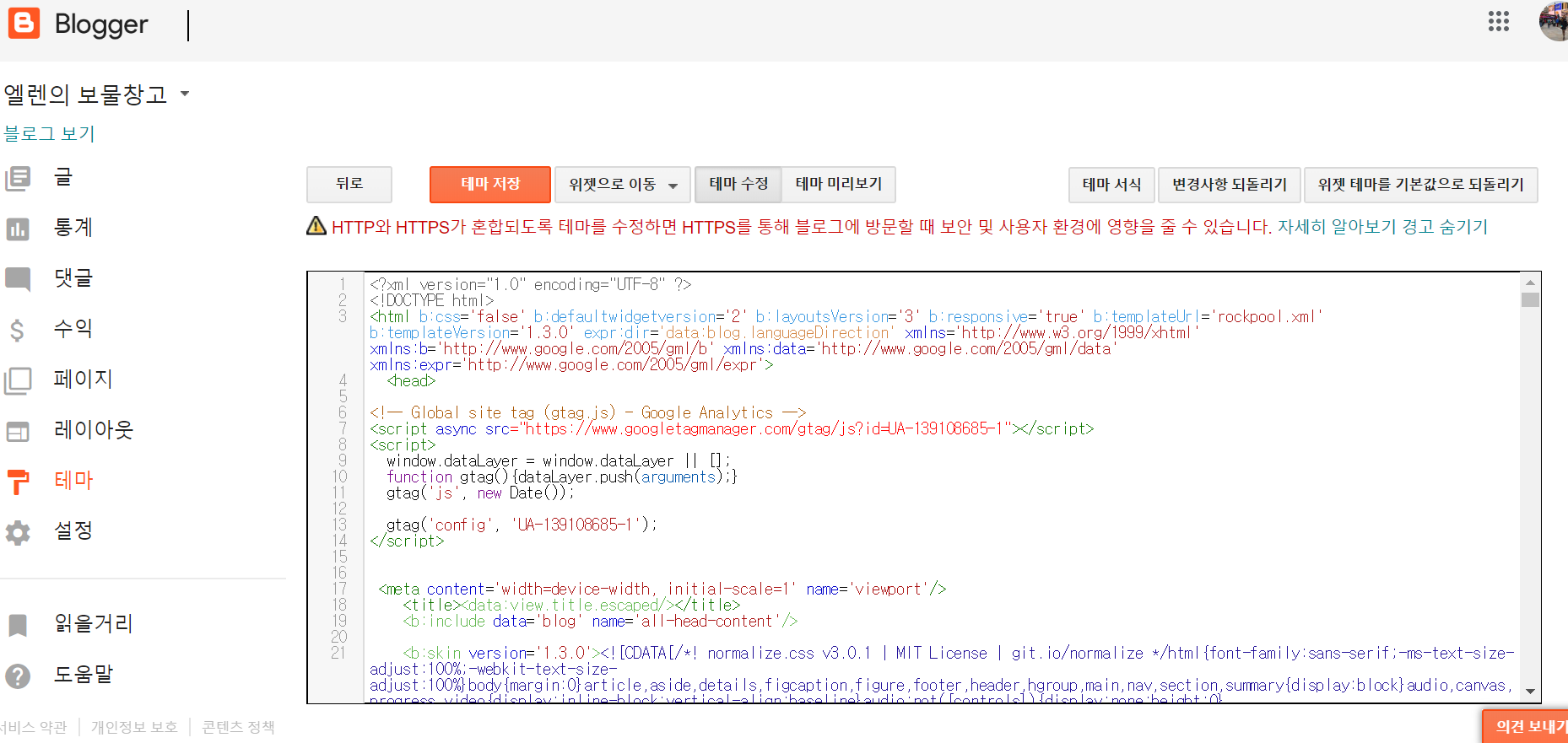Click the Blogger logo icon

point(24,23)
